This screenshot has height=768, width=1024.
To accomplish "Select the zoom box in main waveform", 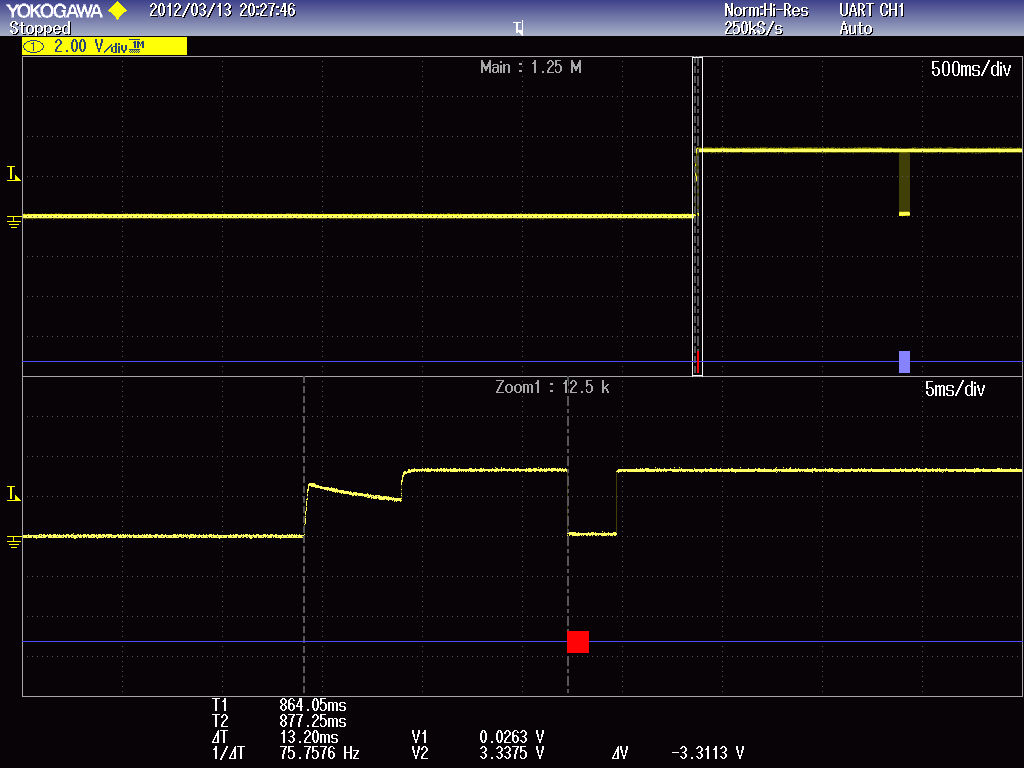I will pos(697,216).
